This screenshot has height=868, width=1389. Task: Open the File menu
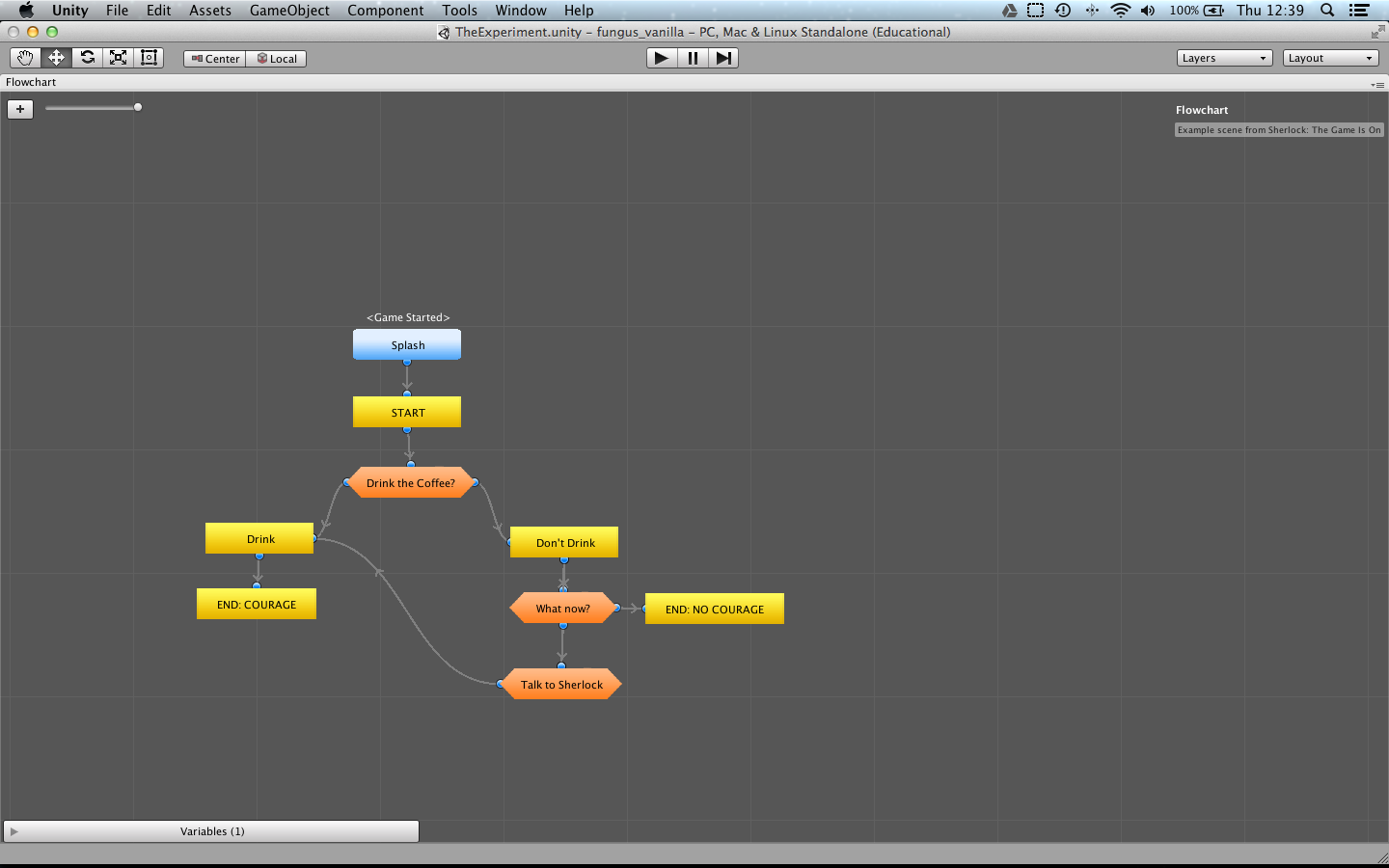(117, 11)
